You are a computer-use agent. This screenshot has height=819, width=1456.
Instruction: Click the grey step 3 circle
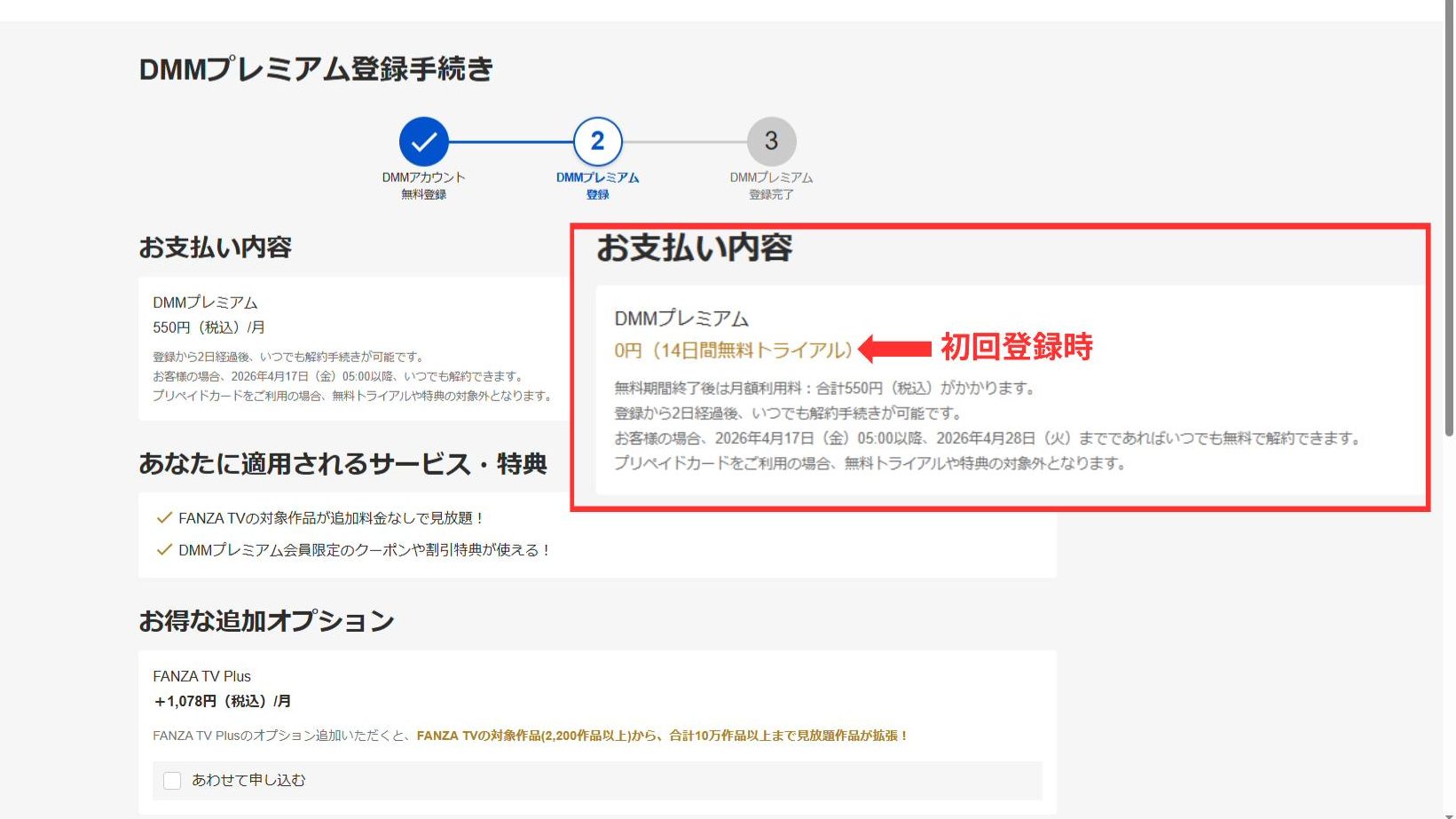coord(771,141)
